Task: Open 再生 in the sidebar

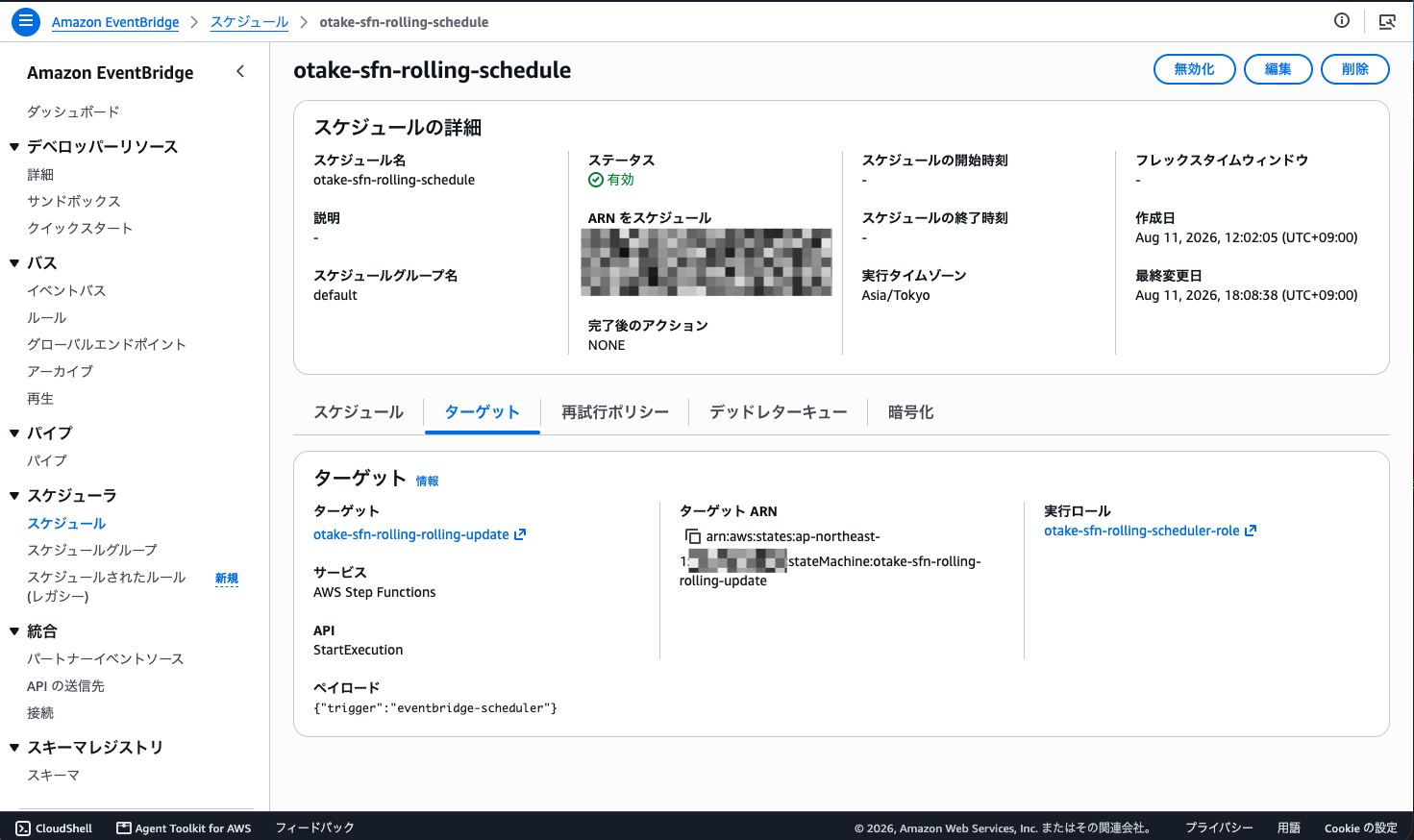Action: [40, 398]
